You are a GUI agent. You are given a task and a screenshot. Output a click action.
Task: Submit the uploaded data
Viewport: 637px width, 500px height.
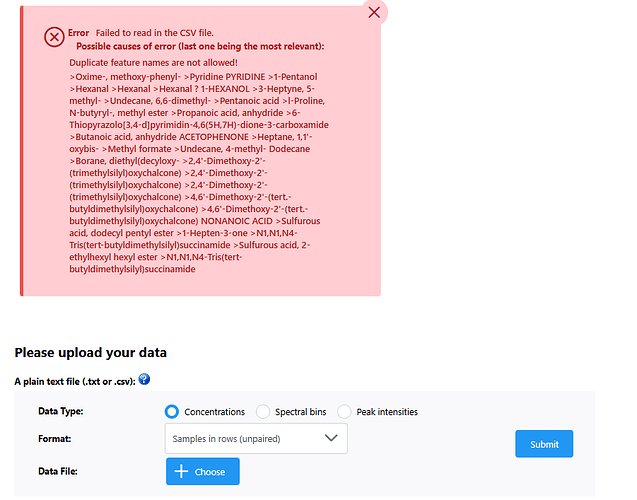coord(544,444)
